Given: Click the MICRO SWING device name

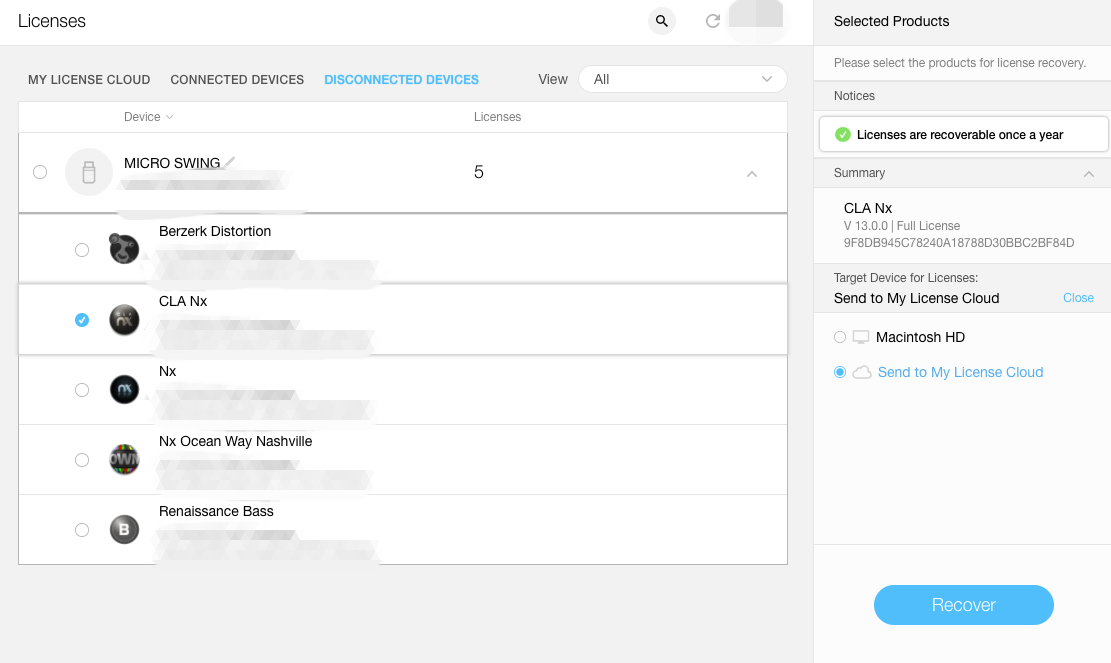Looking at the screenshot, I should point(172,163).
